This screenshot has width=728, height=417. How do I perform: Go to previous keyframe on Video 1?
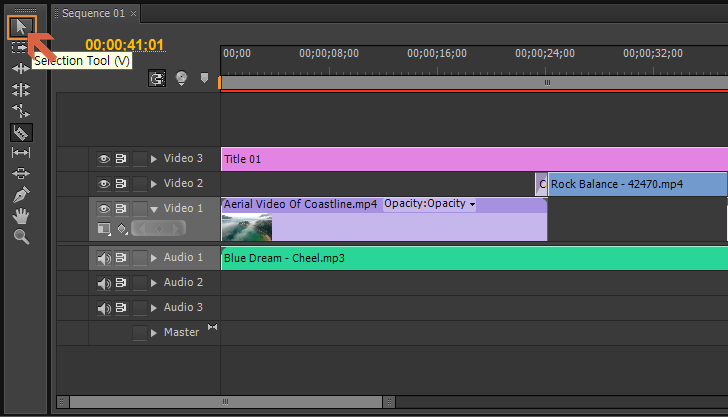pos(142,228)
